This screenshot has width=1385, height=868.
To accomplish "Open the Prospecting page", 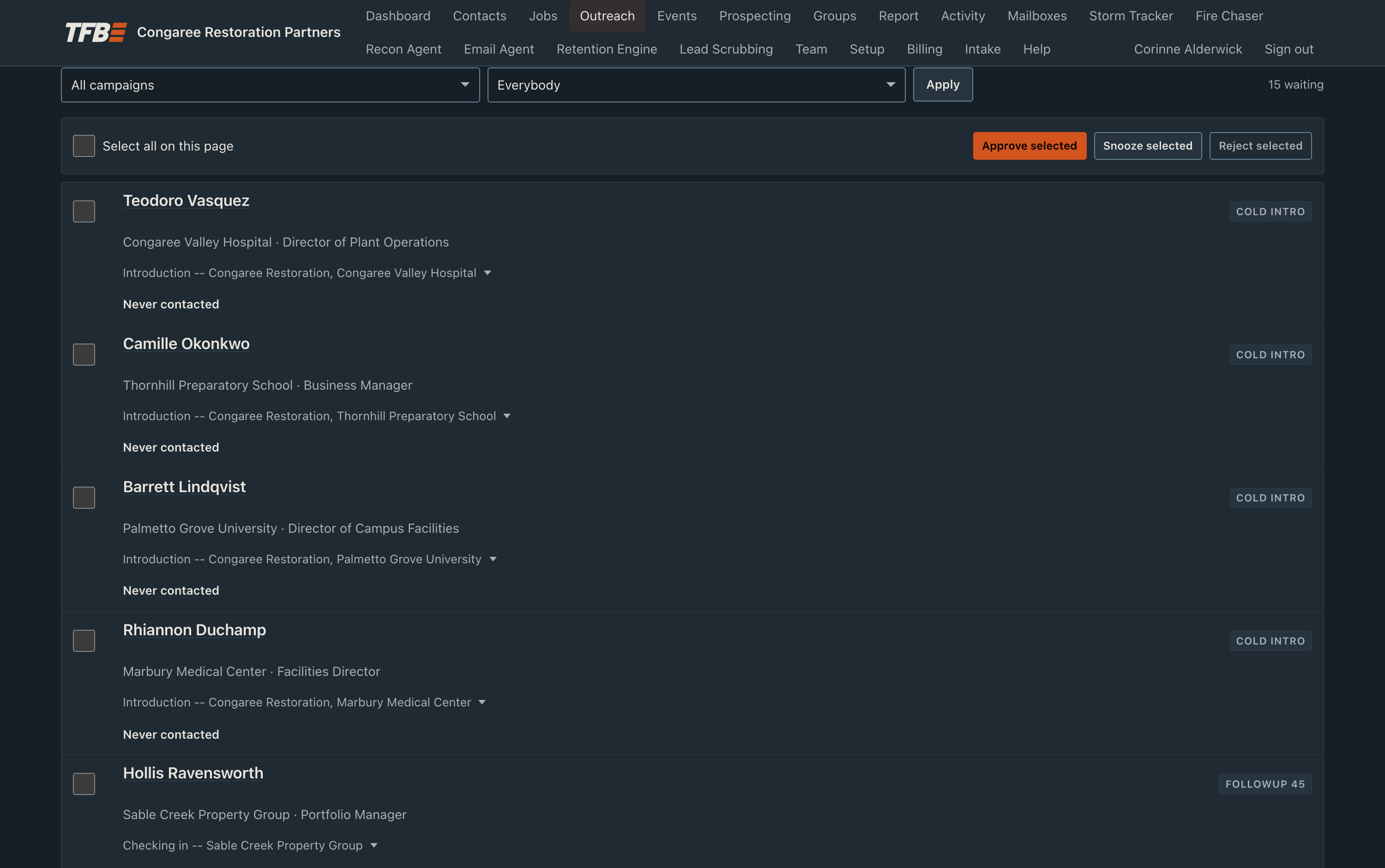I will 755,16.
